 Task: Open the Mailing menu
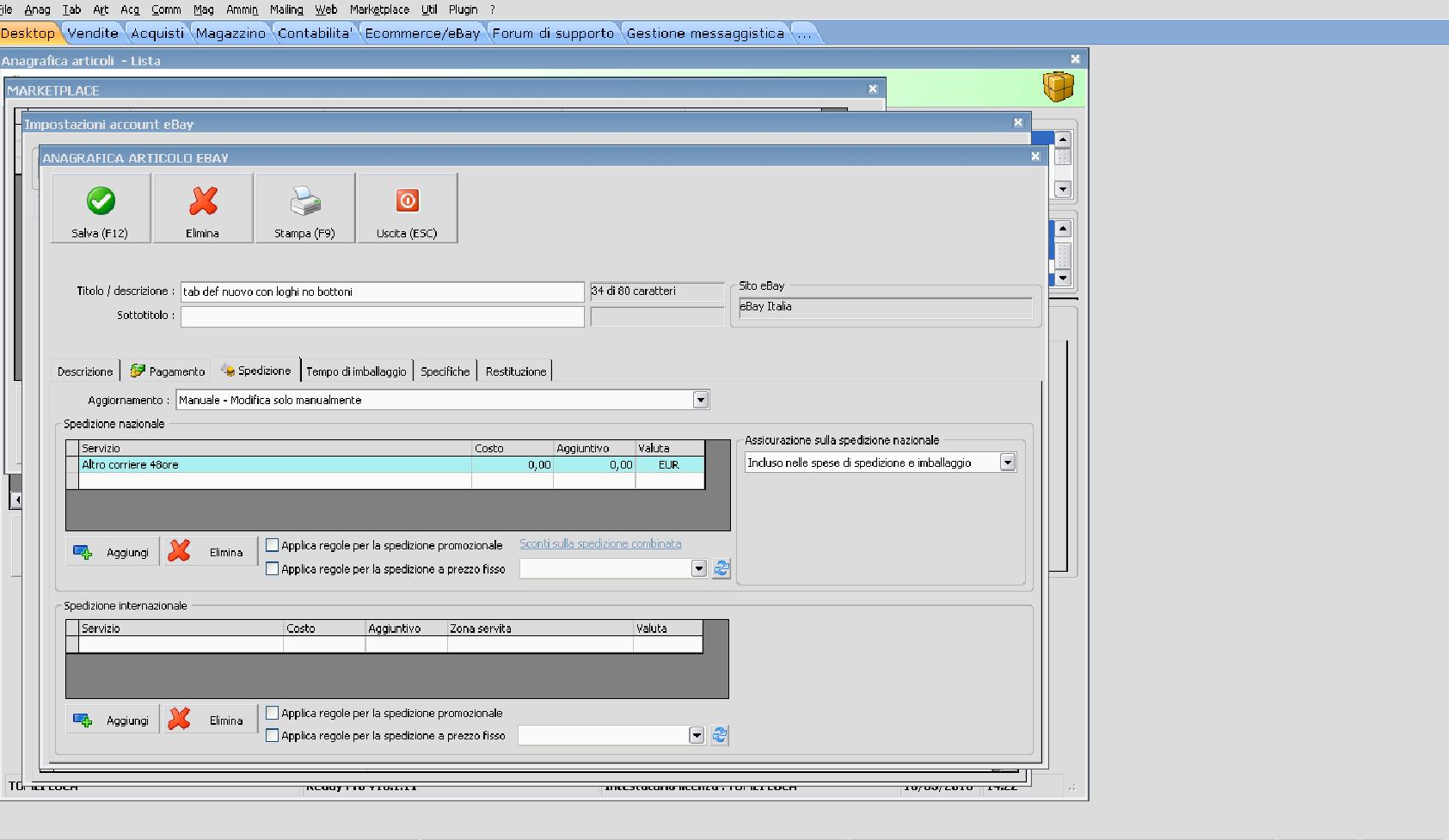pyautogui.click(x=286, y=9)
